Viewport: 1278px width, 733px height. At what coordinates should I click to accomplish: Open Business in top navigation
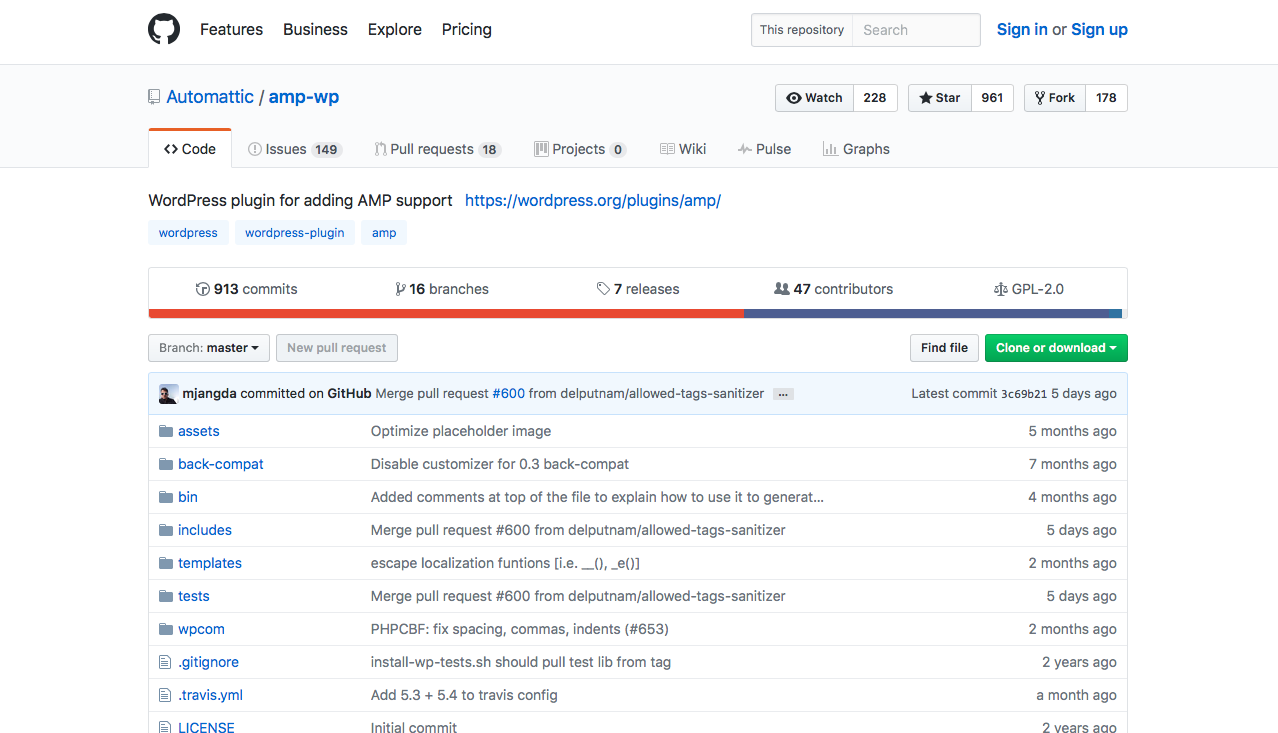315,29
